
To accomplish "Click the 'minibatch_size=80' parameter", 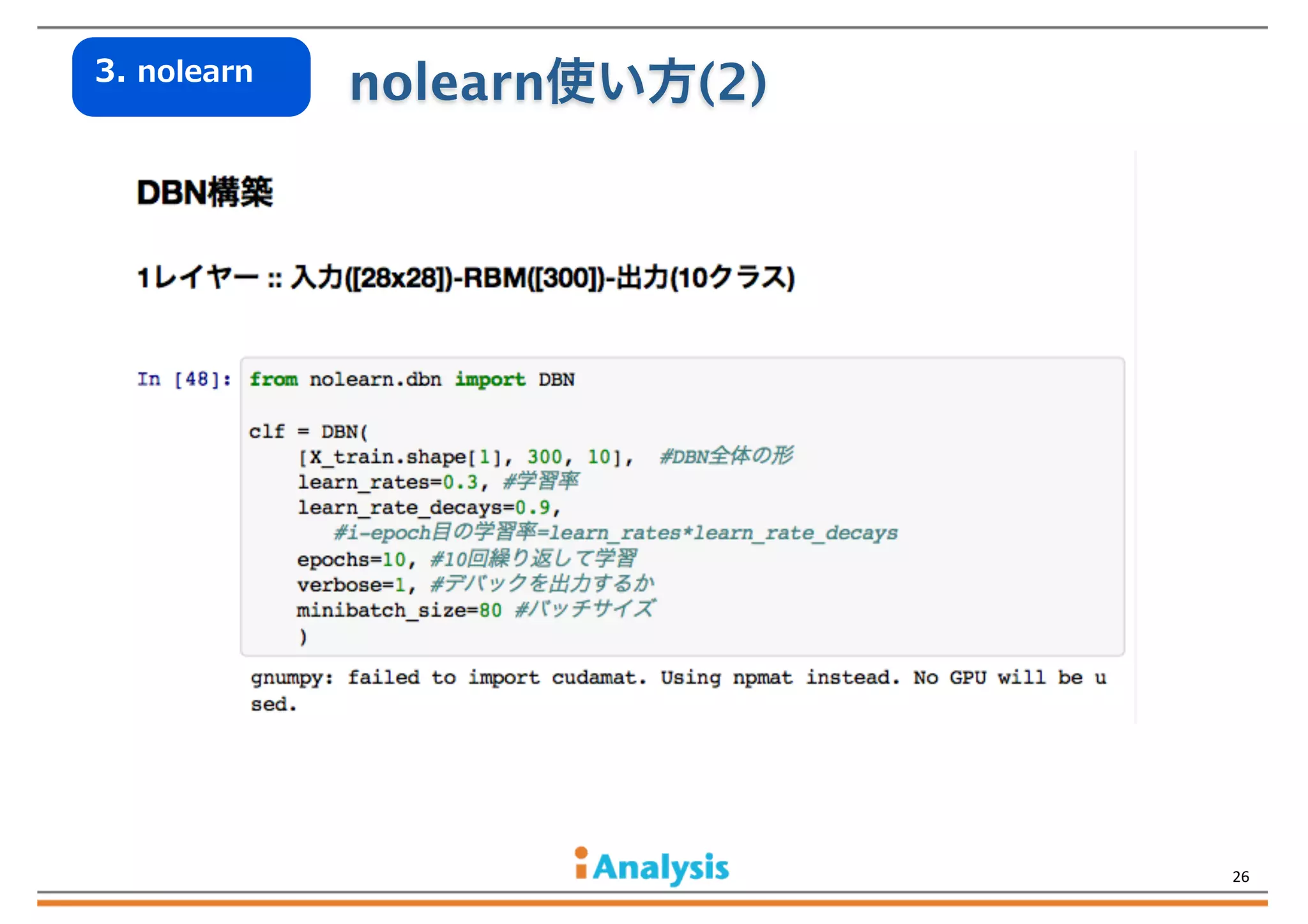I will coord(399,610).
